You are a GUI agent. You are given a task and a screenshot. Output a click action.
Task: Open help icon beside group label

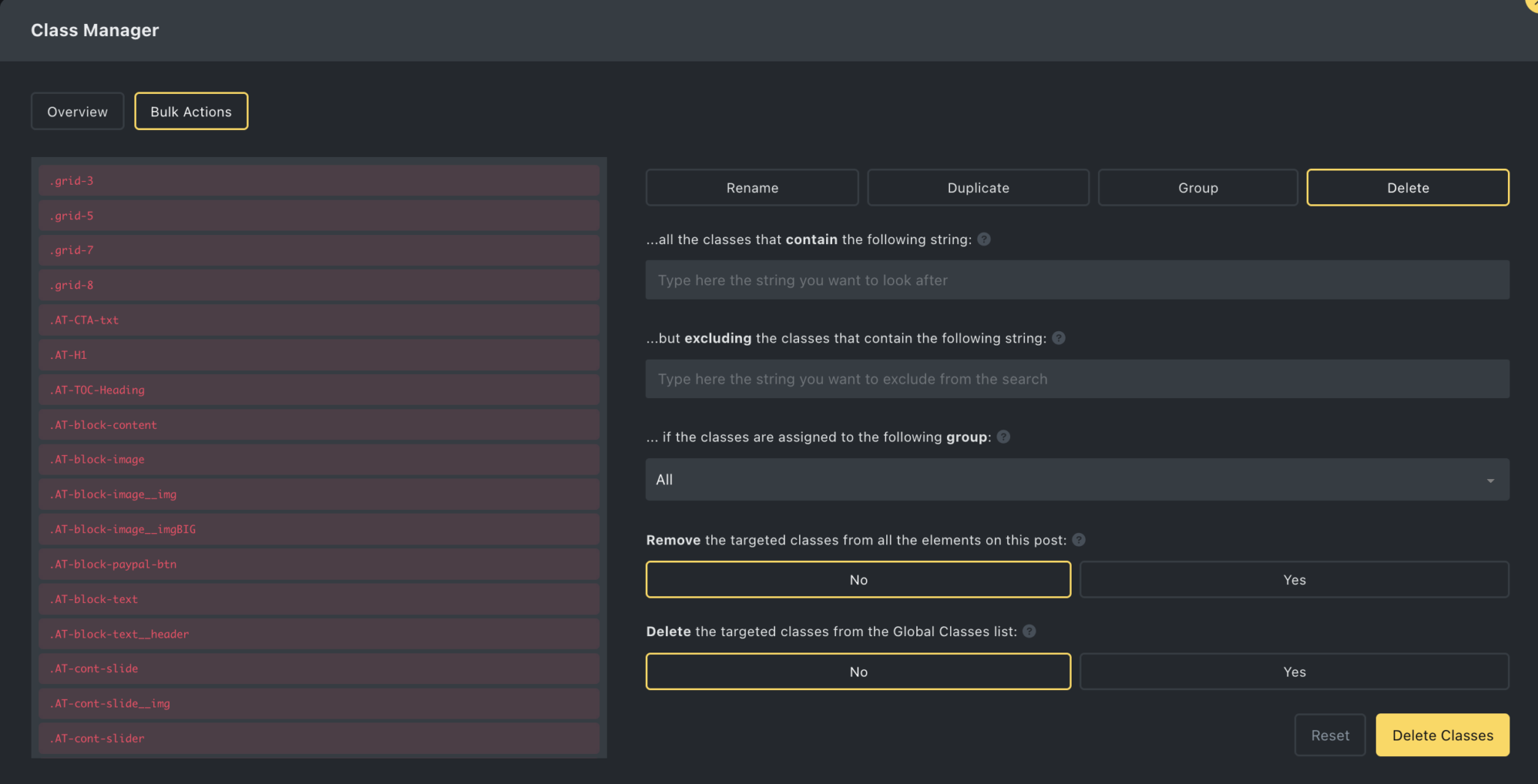point(1003,437)
